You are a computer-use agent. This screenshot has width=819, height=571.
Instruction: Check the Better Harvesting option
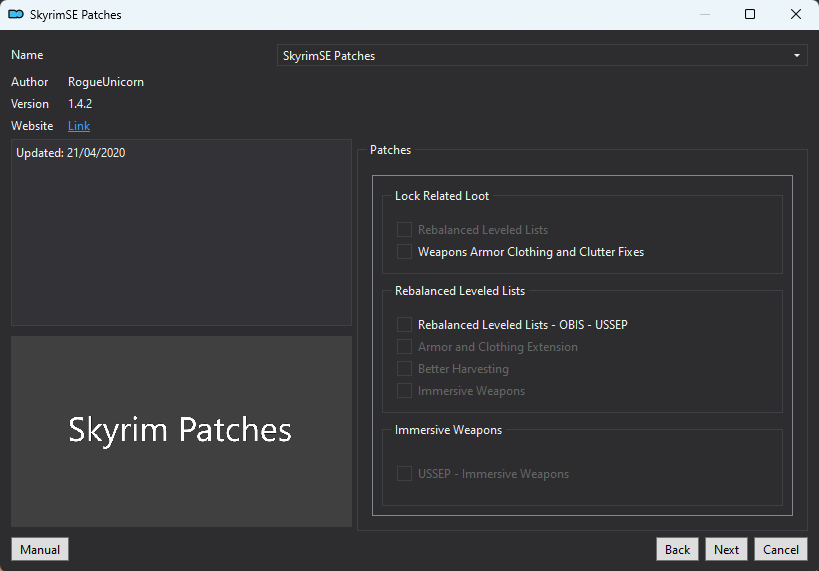(404, 368)
